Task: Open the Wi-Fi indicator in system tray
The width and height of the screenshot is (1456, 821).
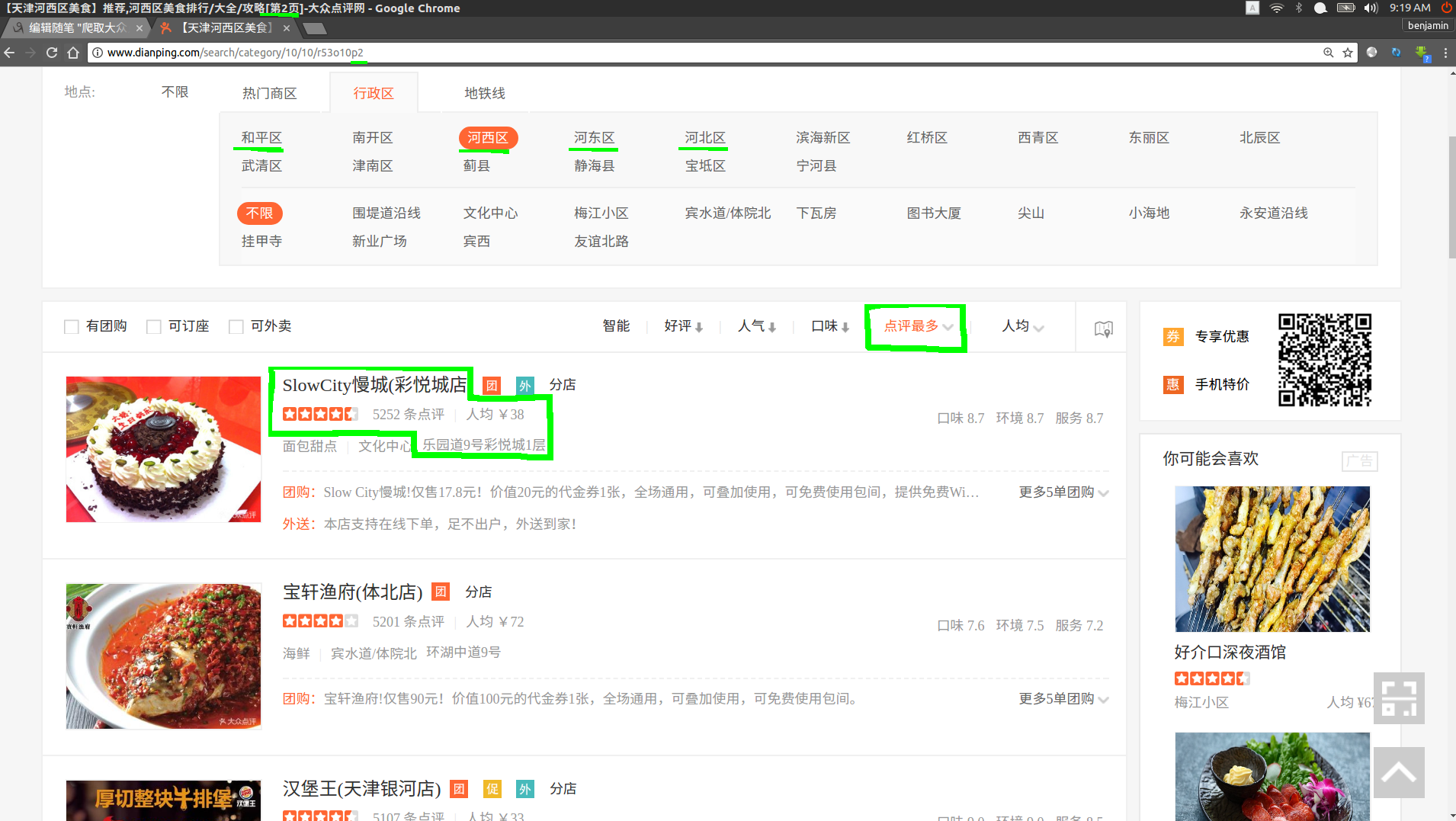Action: click(1277, 8)
